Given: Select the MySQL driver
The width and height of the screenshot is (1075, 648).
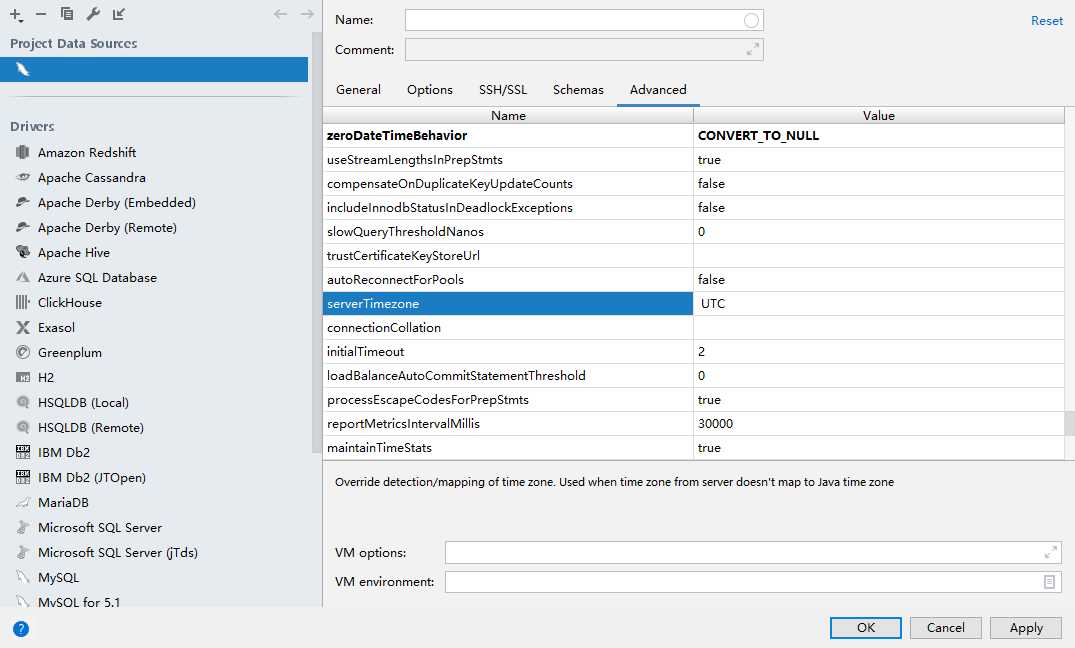Looking at the screenshot, I should 58,578.
